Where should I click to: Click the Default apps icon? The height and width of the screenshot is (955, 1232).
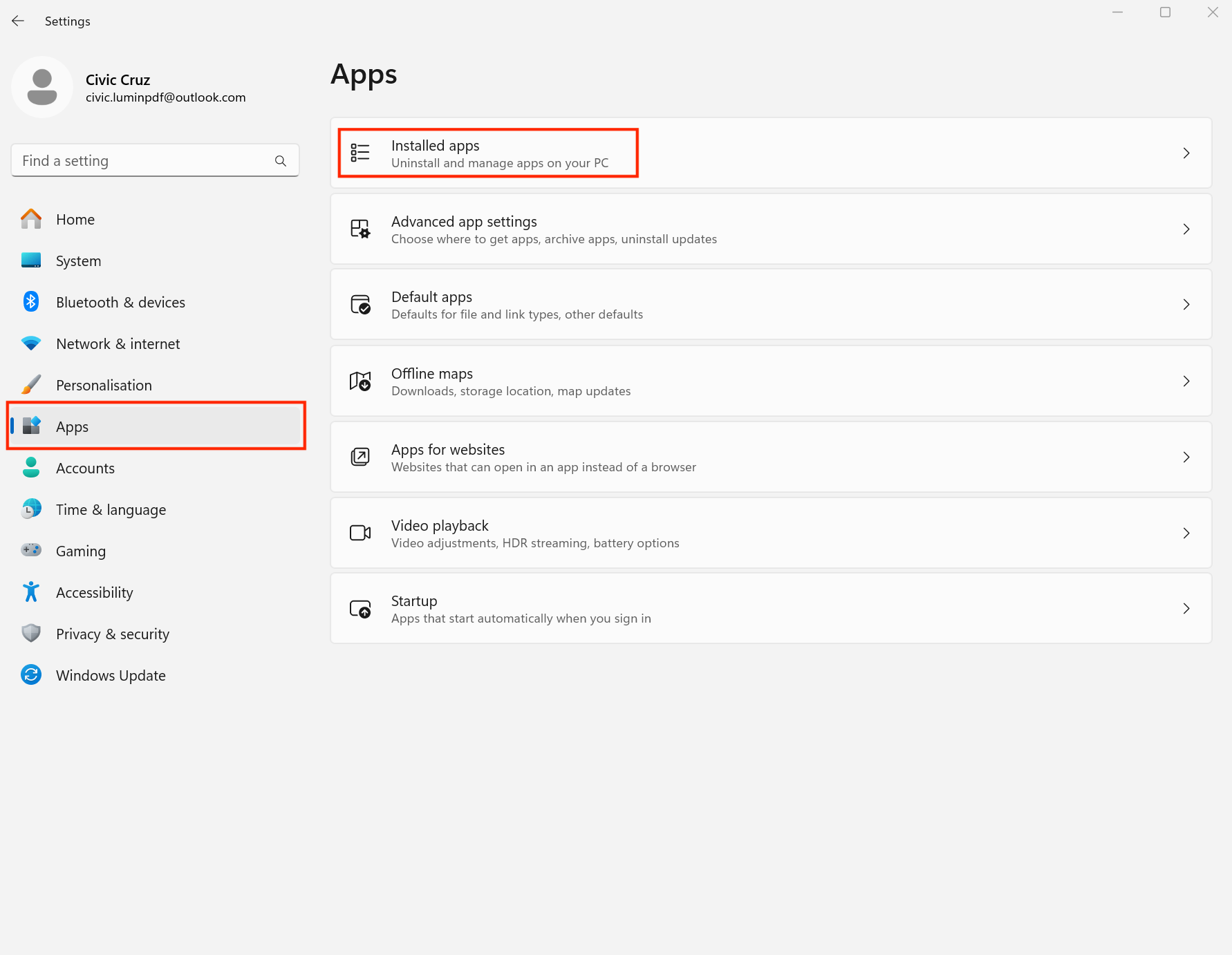pyautogui.click(x=360, y=304)
